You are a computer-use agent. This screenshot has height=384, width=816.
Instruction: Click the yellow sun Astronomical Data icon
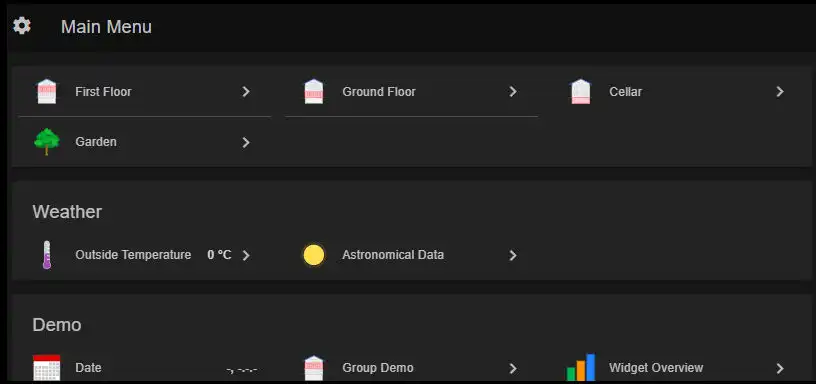click(314, 255)
